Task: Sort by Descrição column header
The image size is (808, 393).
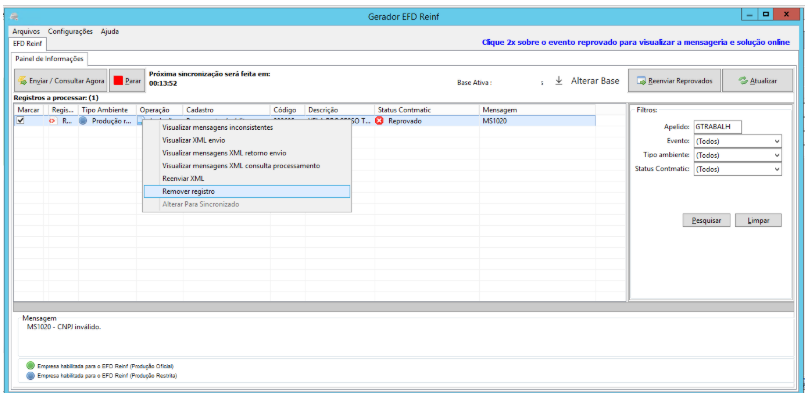Action: 340,110
